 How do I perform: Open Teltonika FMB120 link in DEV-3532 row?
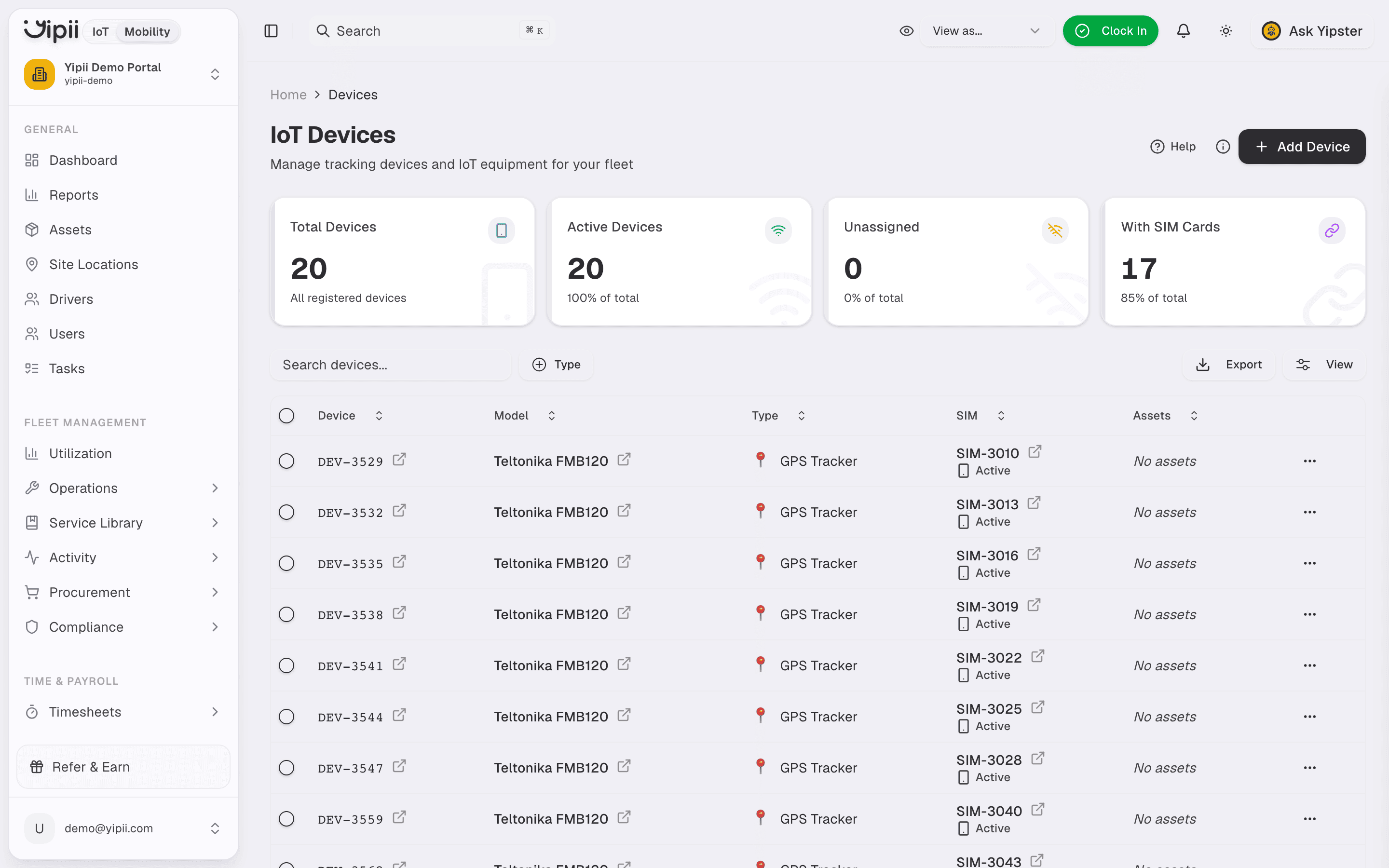coord(624,510)
